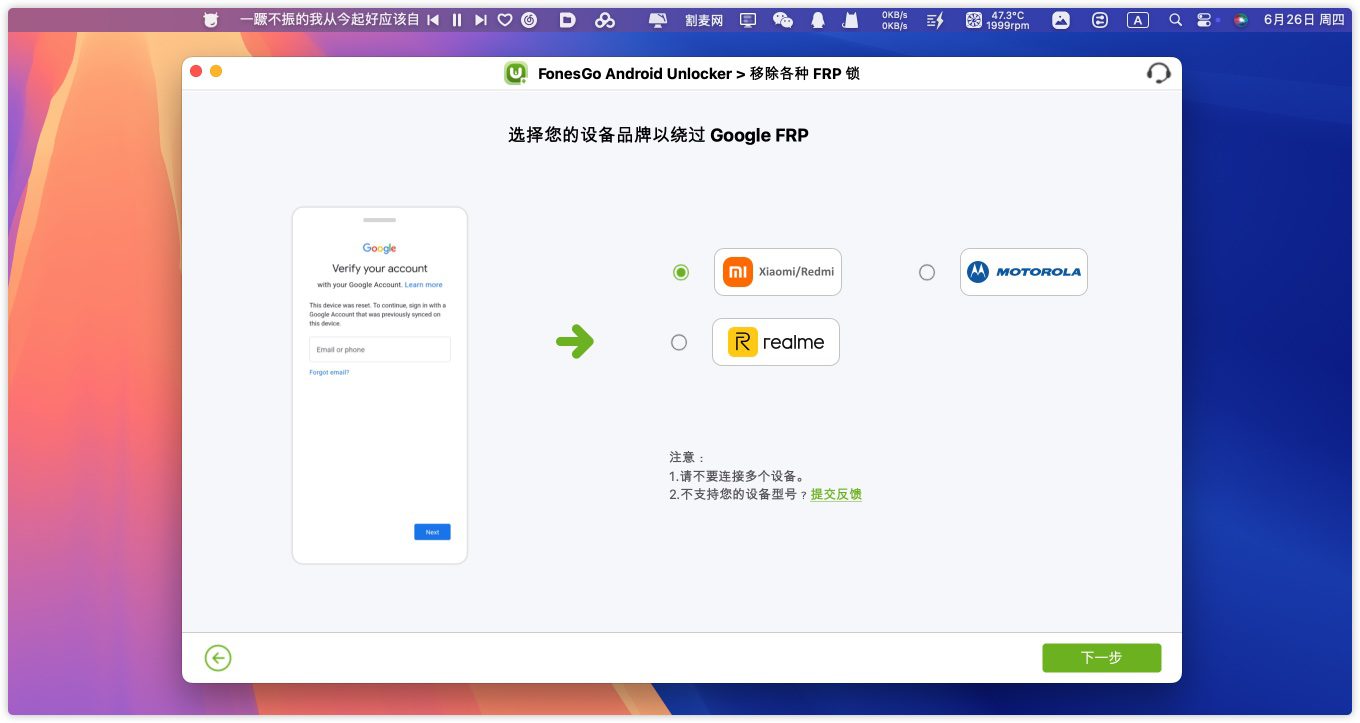Open WeChat from the menu bar
1360x723 pixels.
coord(783,20)
